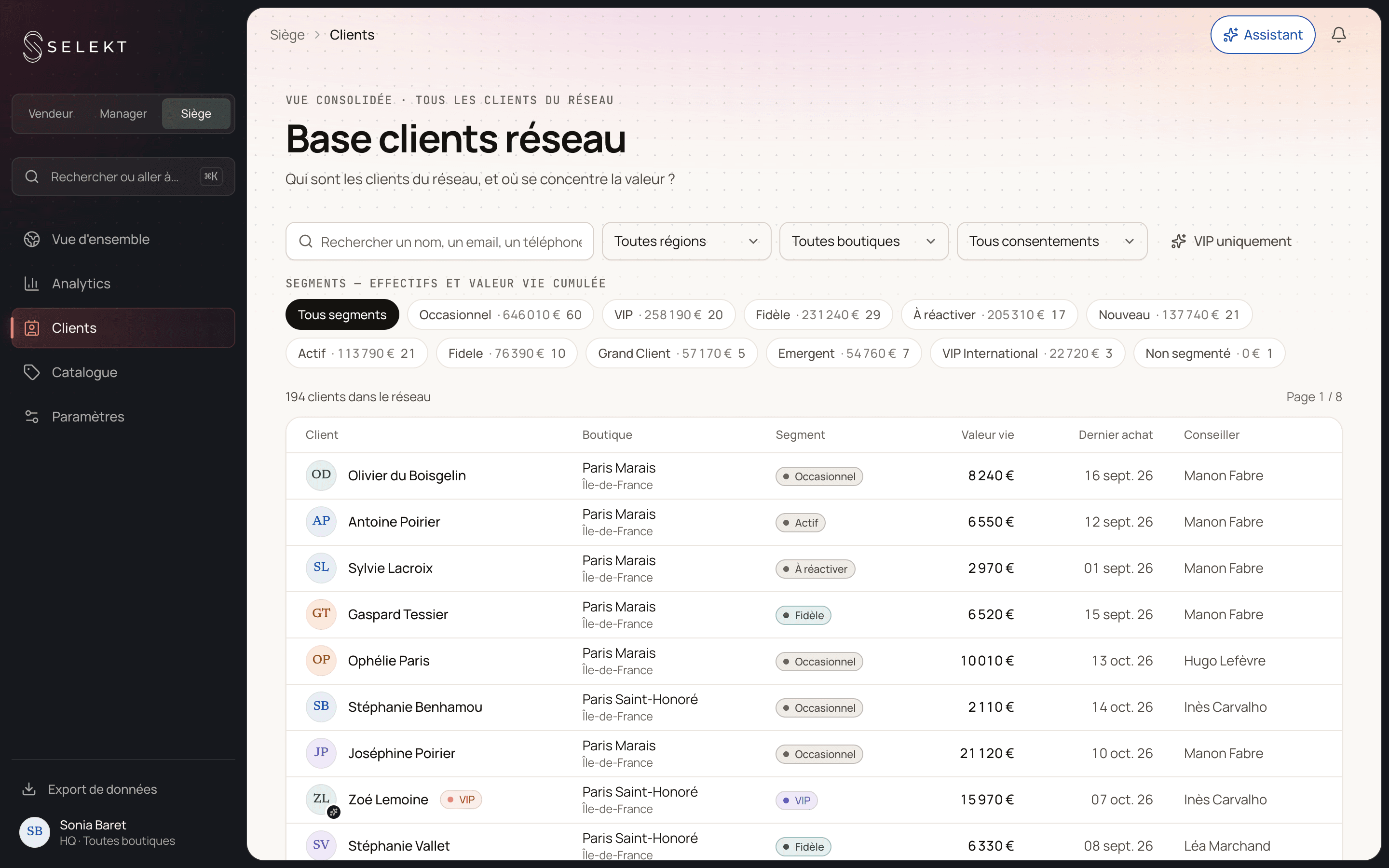Filter by the Grand Client segment chip
The width and height of the screenshot is (1389, 868).
point(671,353)
